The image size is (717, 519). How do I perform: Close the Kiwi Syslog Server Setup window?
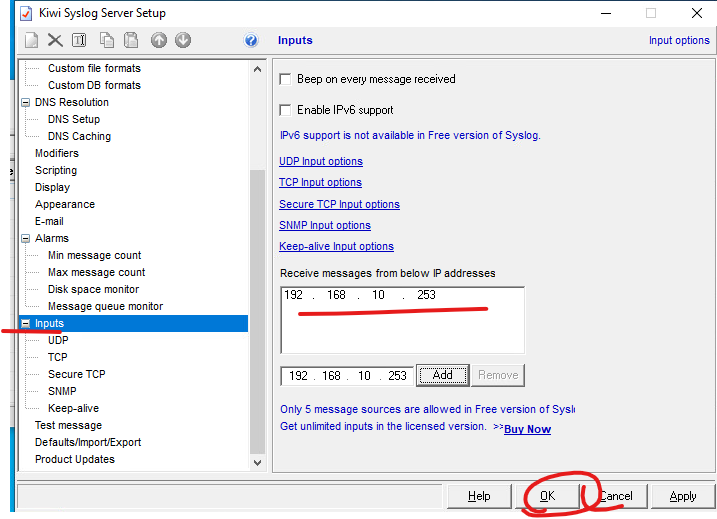[696, 13]
